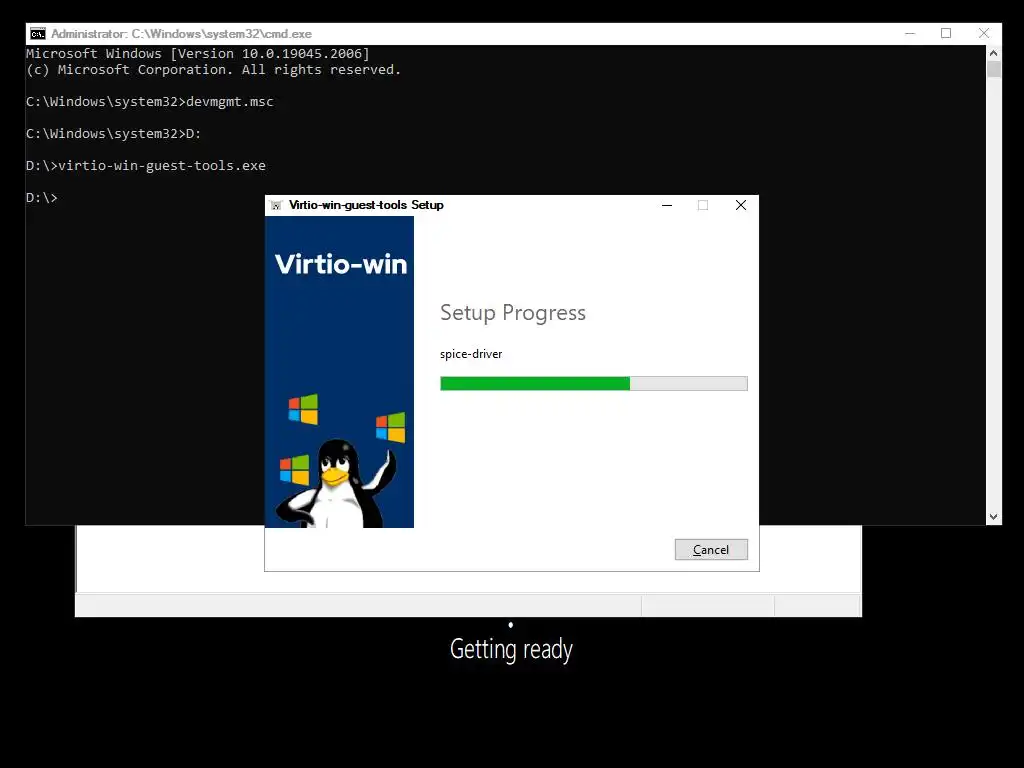Click the Tux penguin in the Virtio-win banner
The height and width of the screenshot is (768, 1024).
tap(337, 483)
